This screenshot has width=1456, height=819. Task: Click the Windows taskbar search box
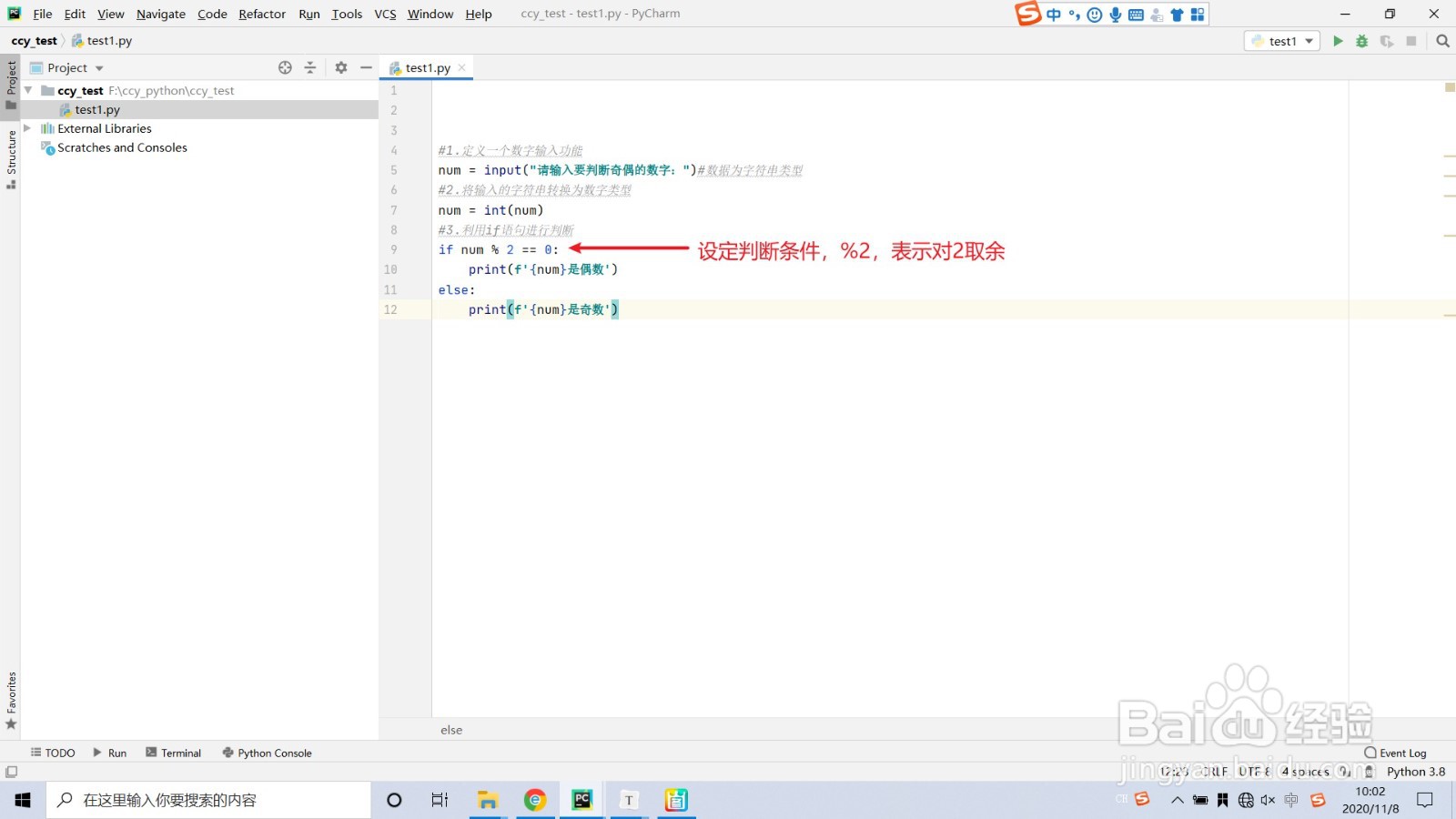pos(208,800)
